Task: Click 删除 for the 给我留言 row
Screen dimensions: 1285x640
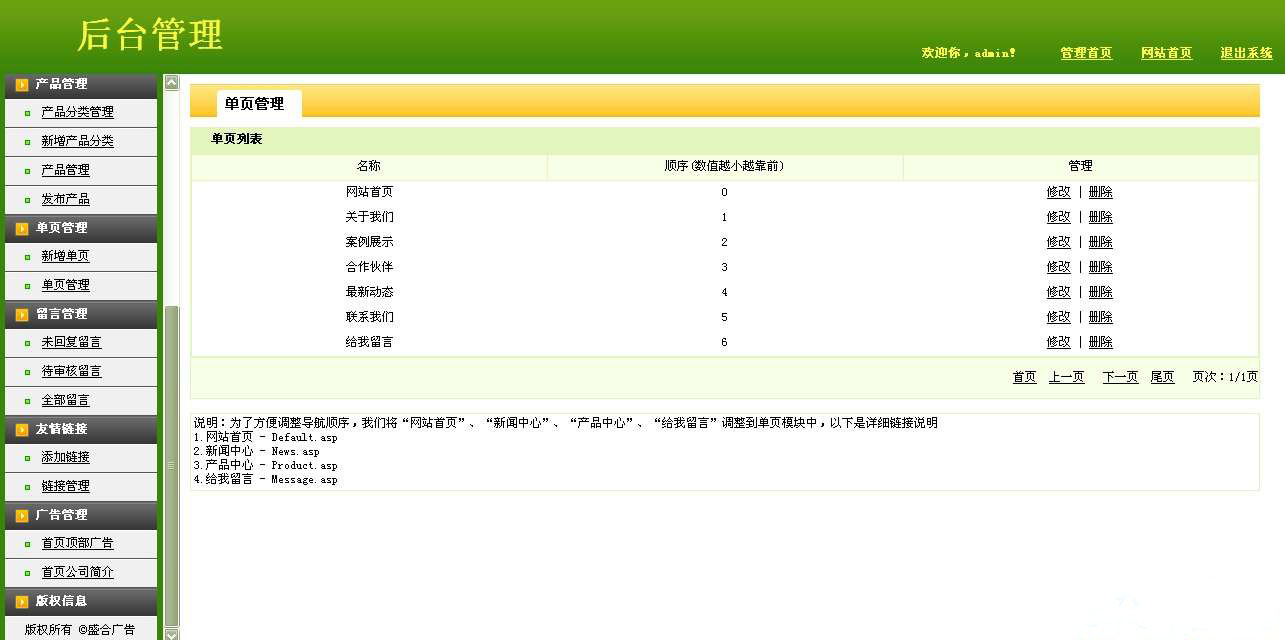Action: click(x=1100, y=341)
